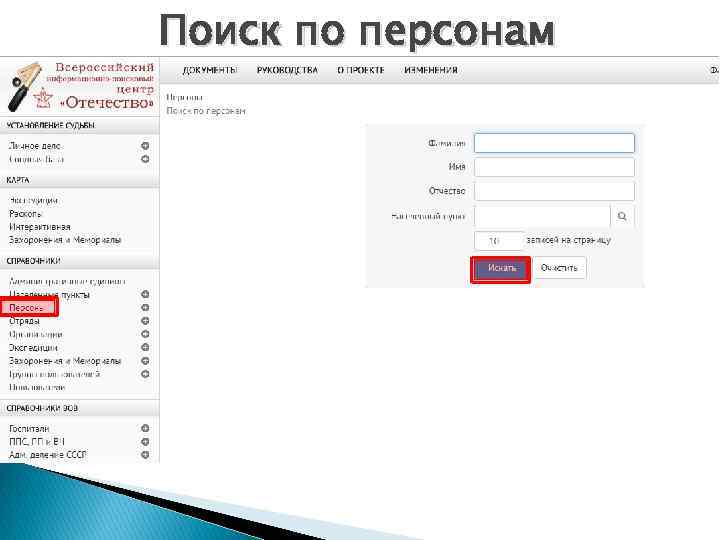This screenshot has height=540, width=720.
Task: Click the Очистить button
Action: pos(559,268)
